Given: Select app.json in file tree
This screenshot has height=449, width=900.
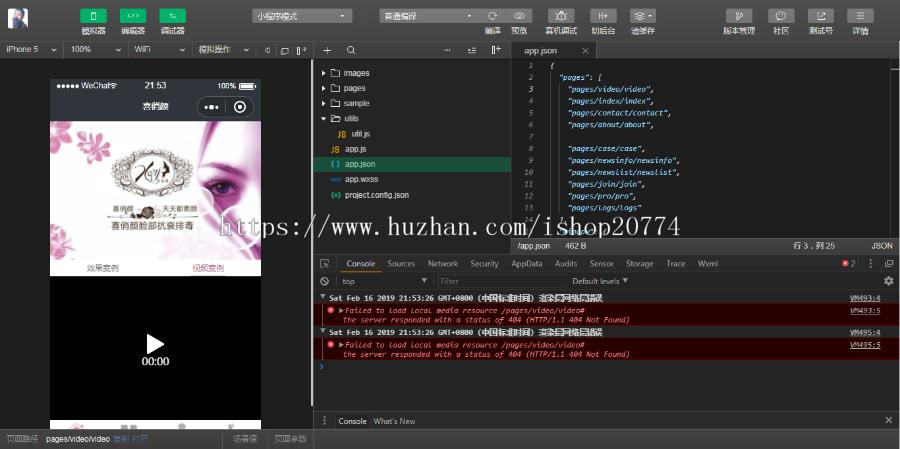Looking at the screenshot, I should point(412,164).
